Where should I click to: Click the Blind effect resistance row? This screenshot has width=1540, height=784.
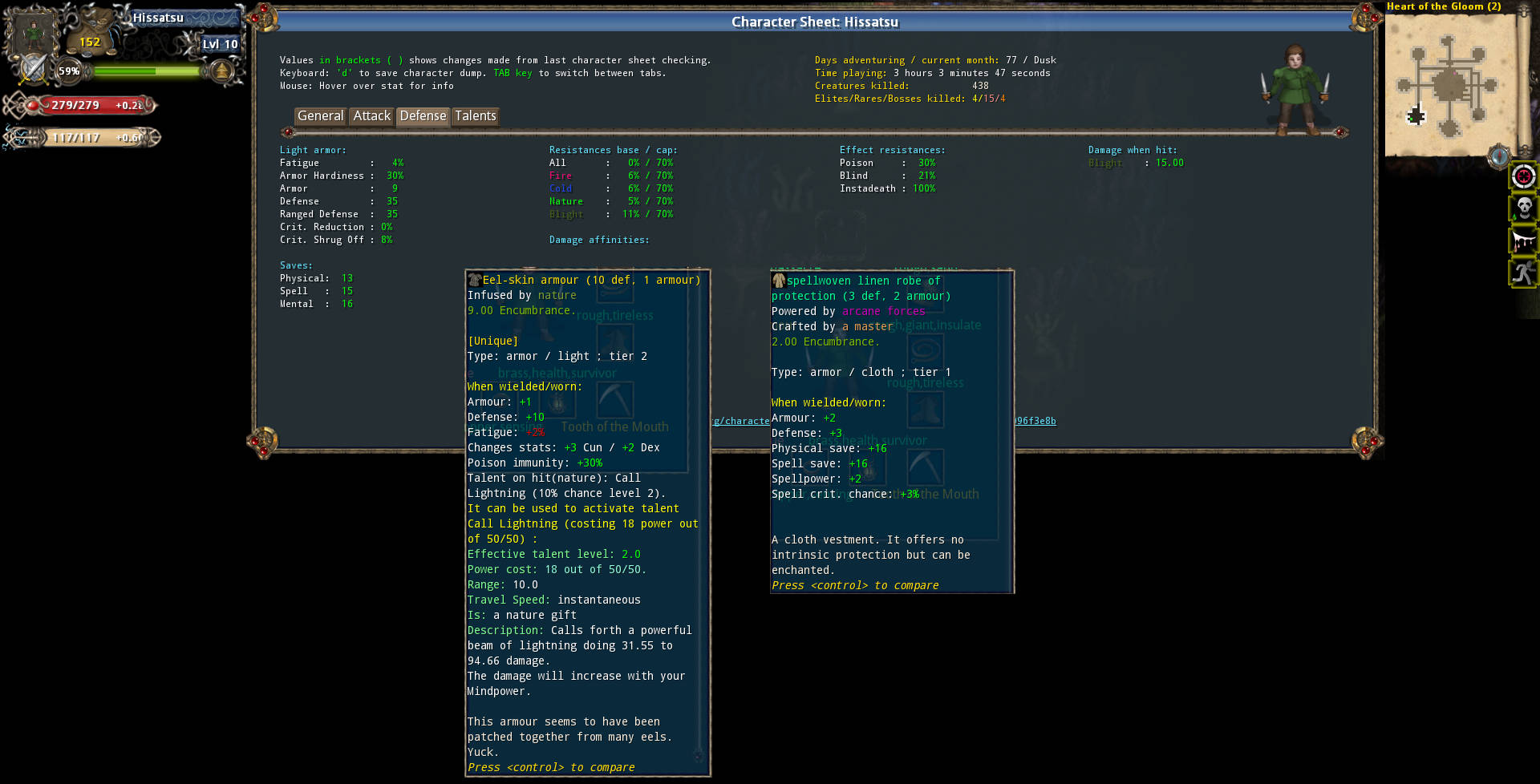coord(888,176)
